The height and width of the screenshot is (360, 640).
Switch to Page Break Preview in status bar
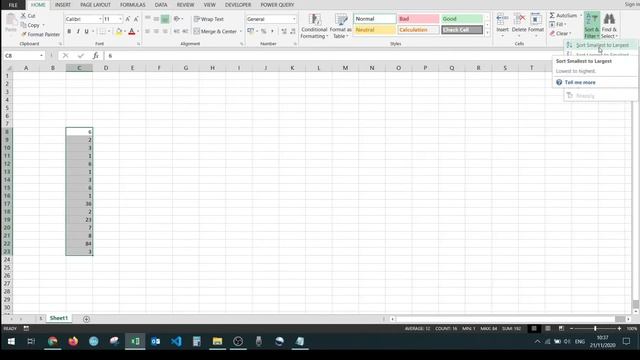pyautogui.click(x=561, y=329)
